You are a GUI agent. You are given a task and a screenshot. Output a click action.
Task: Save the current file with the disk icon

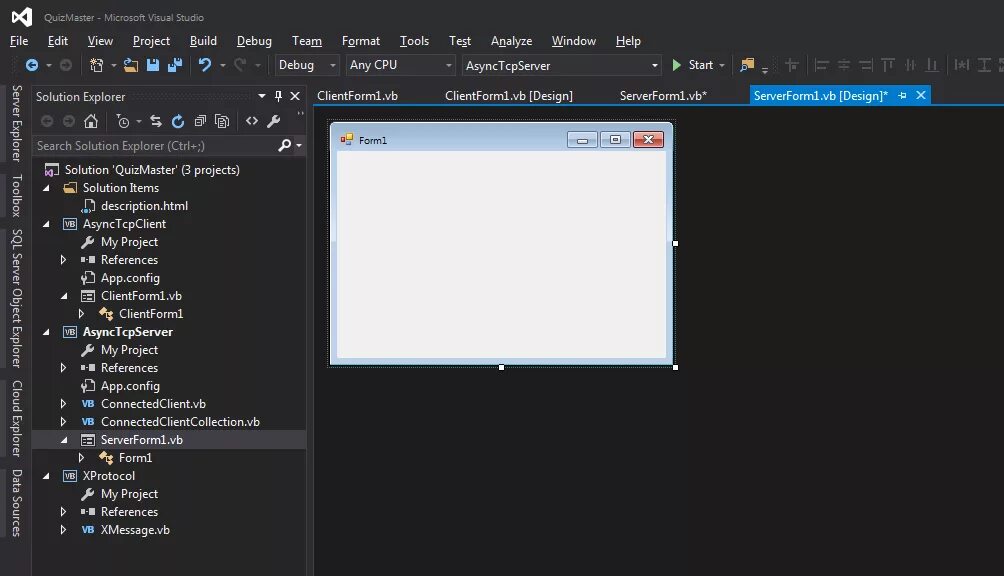(152, 65)
